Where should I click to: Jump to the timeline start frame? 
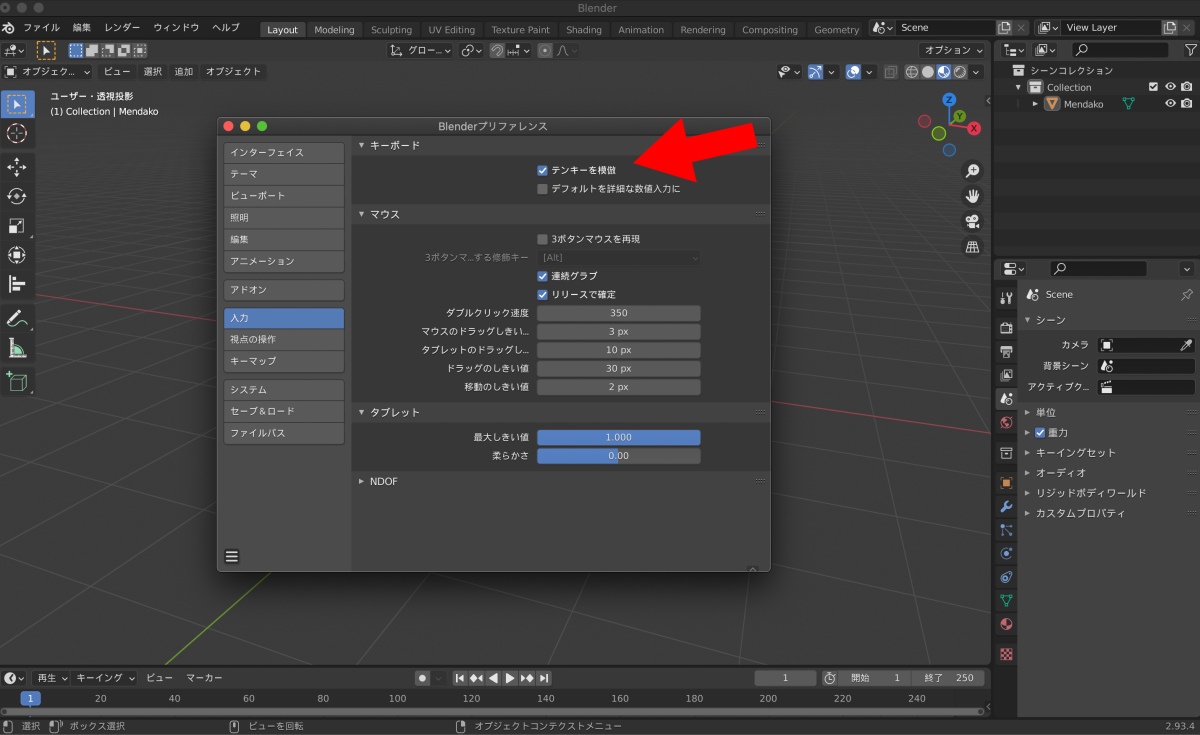(460, 678)
